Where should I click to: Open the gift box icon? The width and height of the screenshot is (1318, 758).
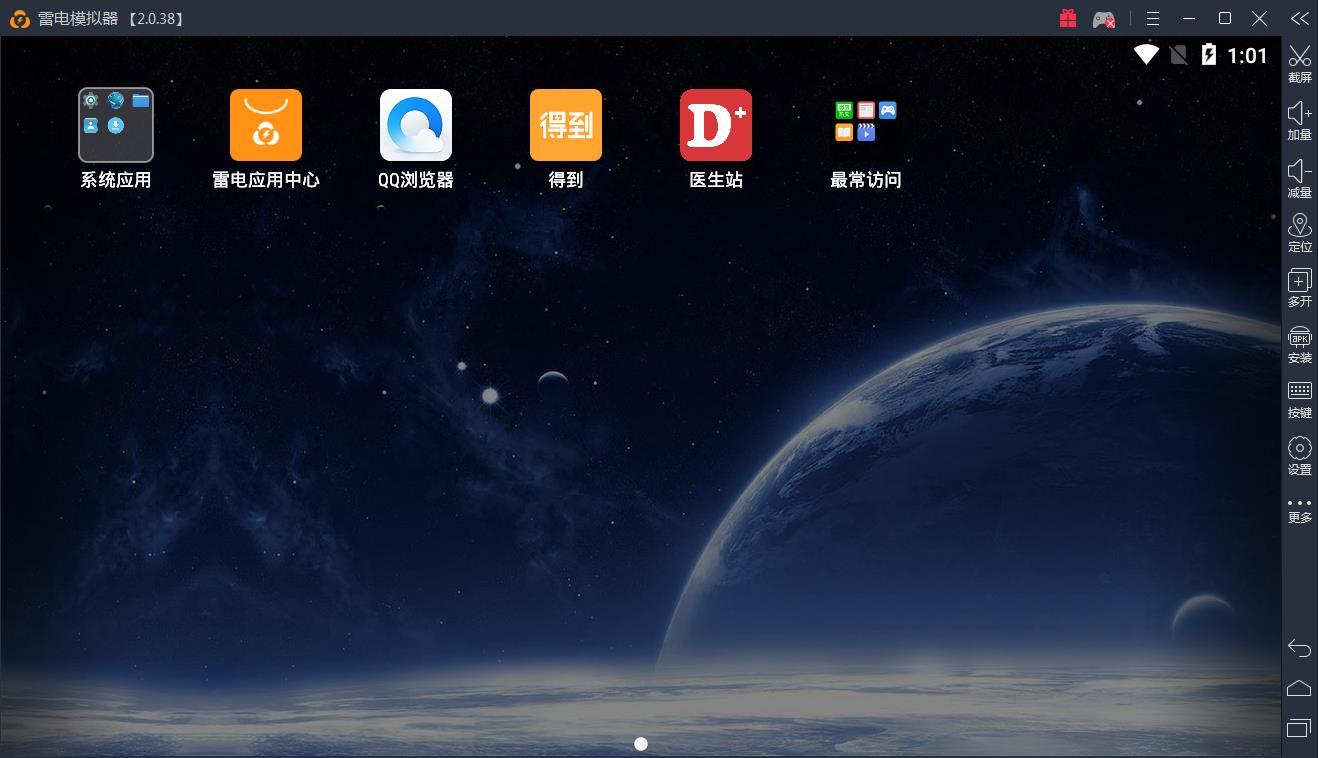tap(1068, 18)
